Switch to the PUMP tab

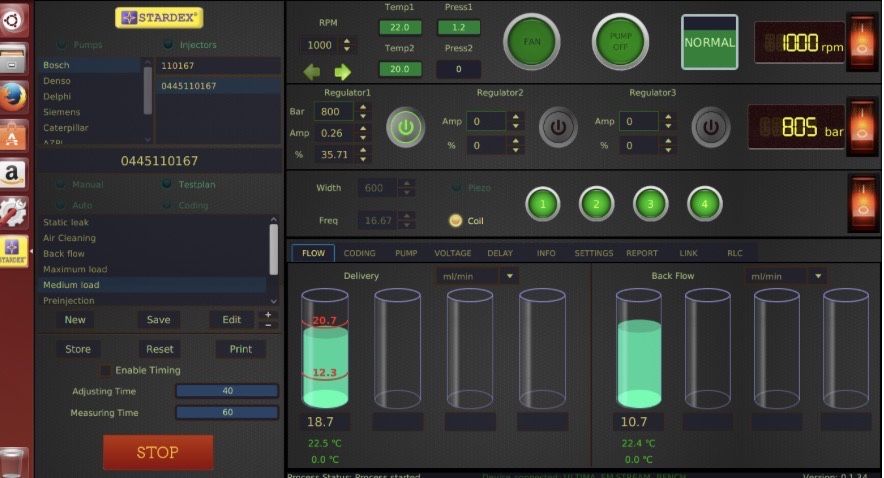[406, 253]
